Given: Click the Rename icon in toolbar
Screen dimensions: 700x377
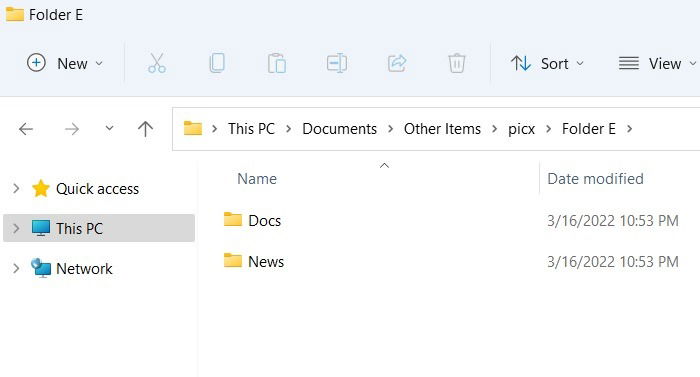Looking at the screenshot, I should (337, 63).
